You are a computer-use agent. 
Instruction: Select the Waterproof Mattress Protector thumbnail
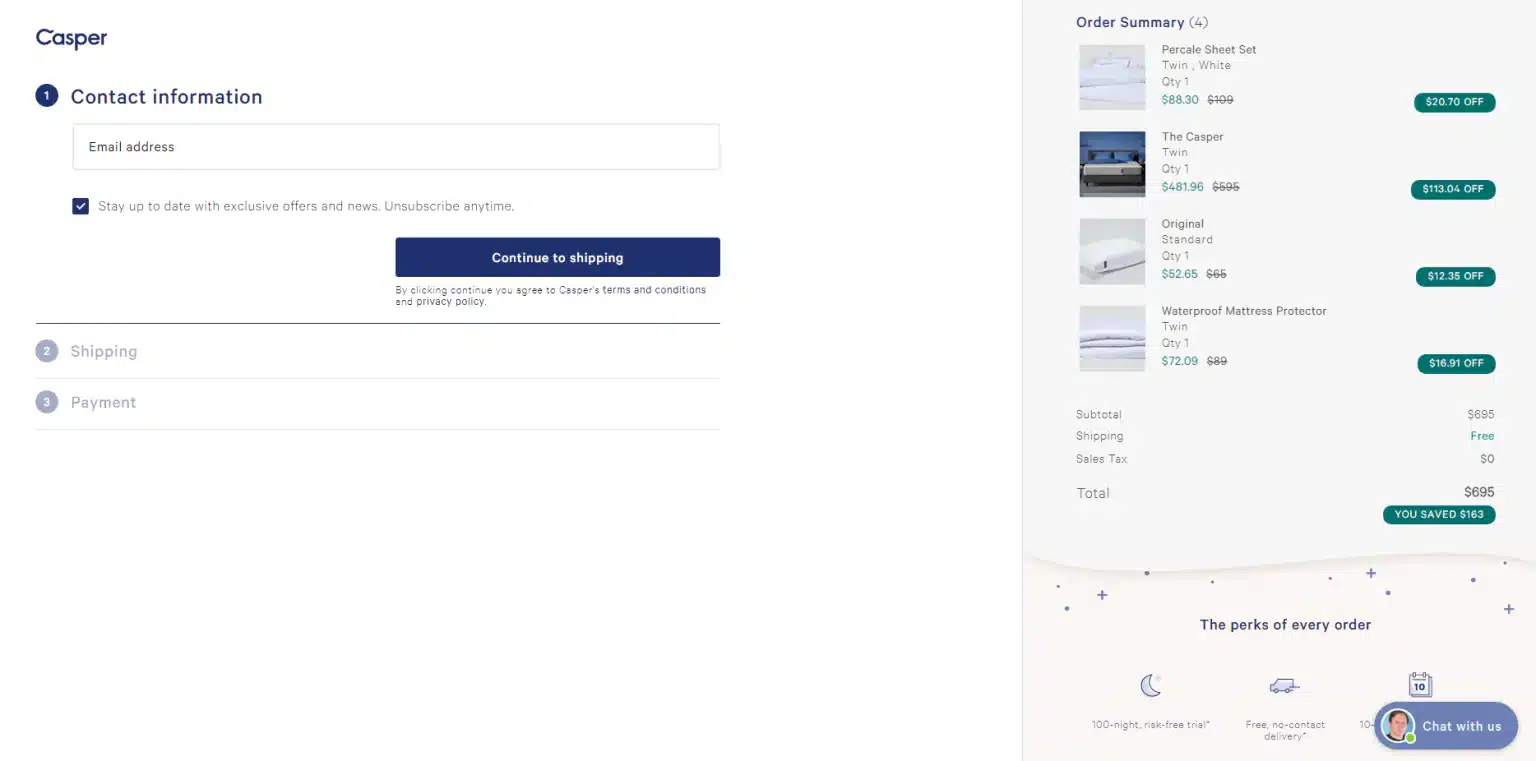coord(1112,338)
